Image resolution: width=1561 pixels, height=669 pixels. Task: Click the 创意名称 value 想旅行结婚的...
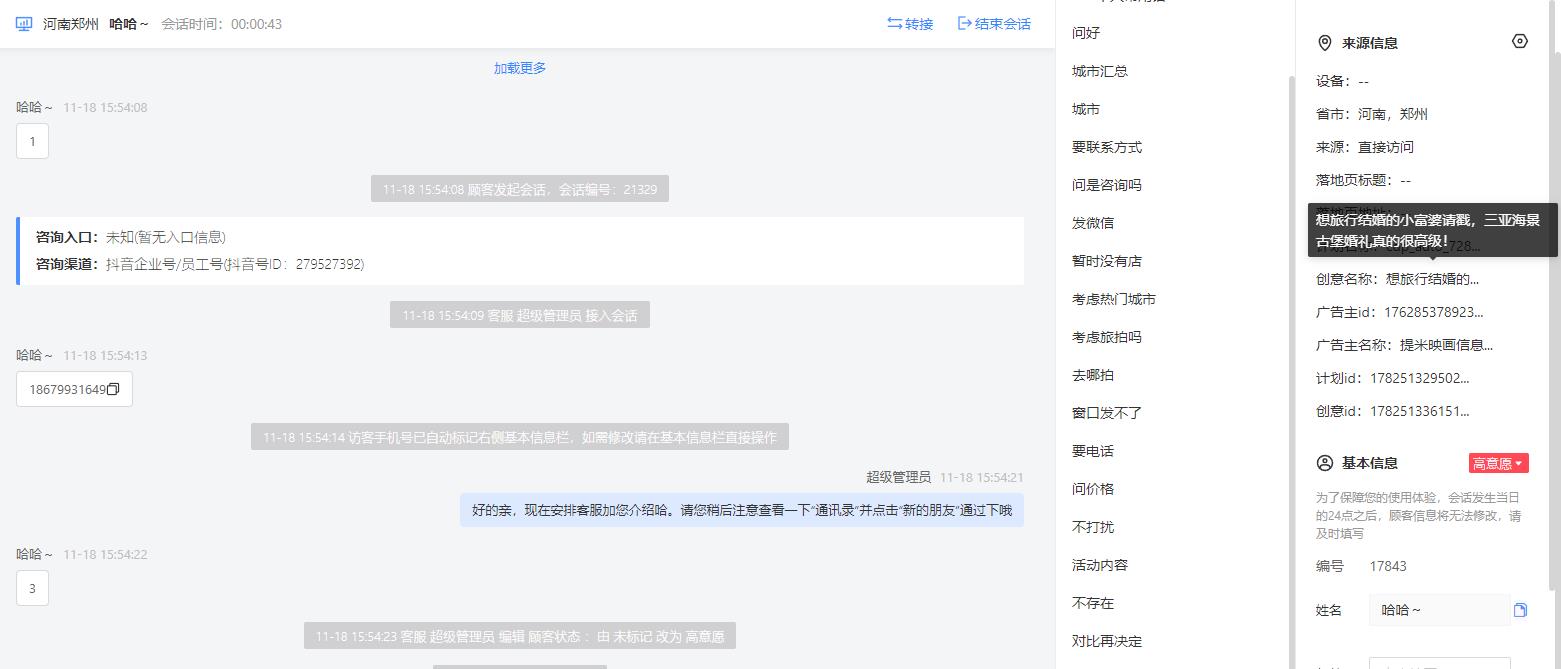(x=1432, y=279)
